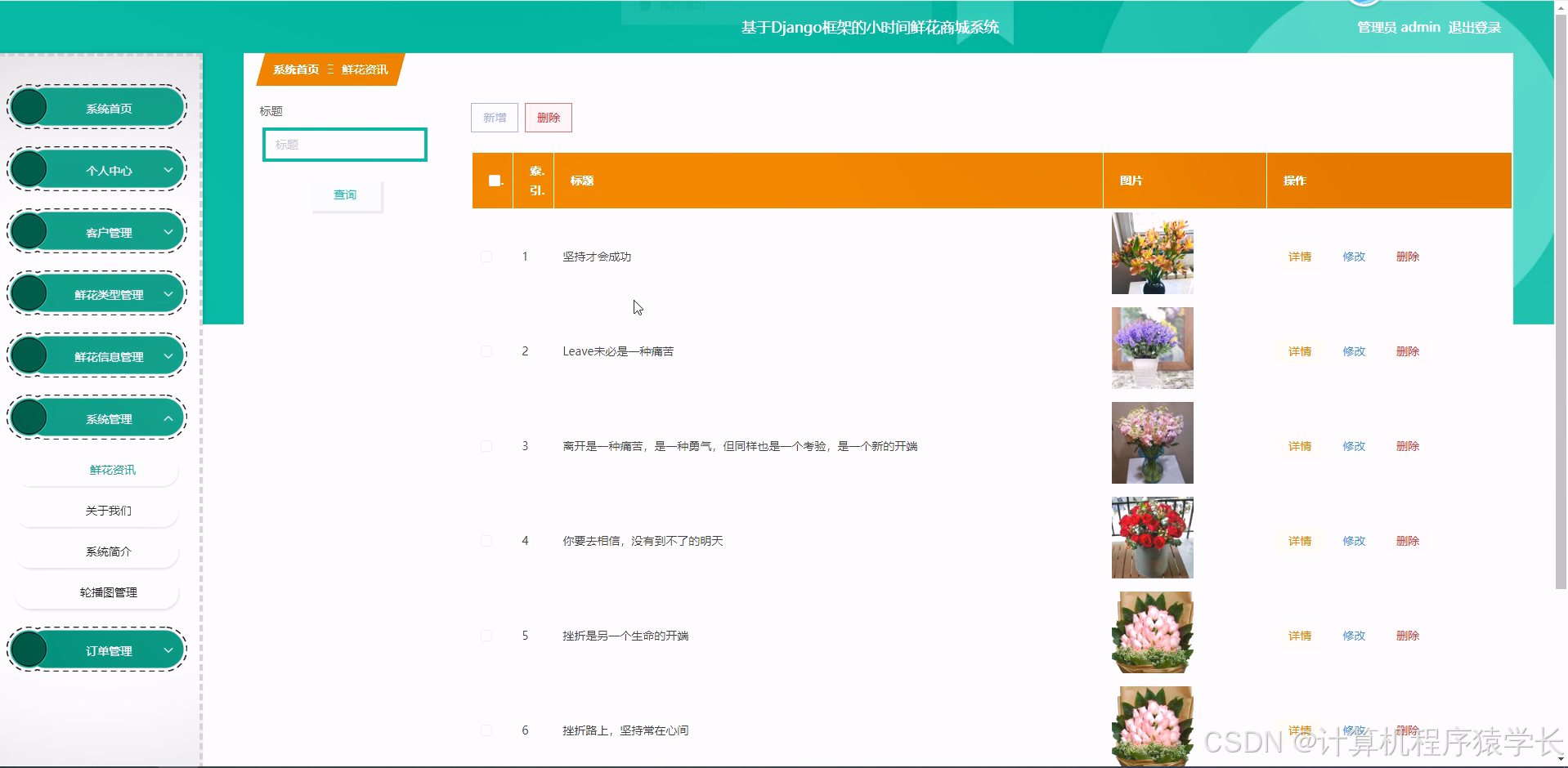This screenshot has width=1568, height=768.
Task: Check the row 坚持才会成功 checkbox
Action: (x=486, y=257)
